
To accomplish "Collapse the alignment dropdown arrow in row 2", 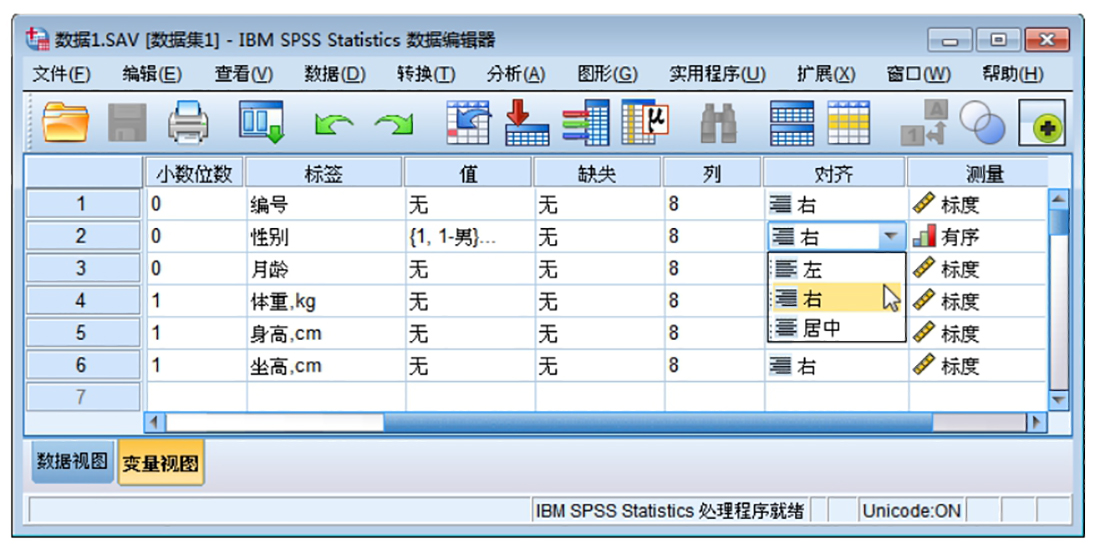I will point(890,237).
